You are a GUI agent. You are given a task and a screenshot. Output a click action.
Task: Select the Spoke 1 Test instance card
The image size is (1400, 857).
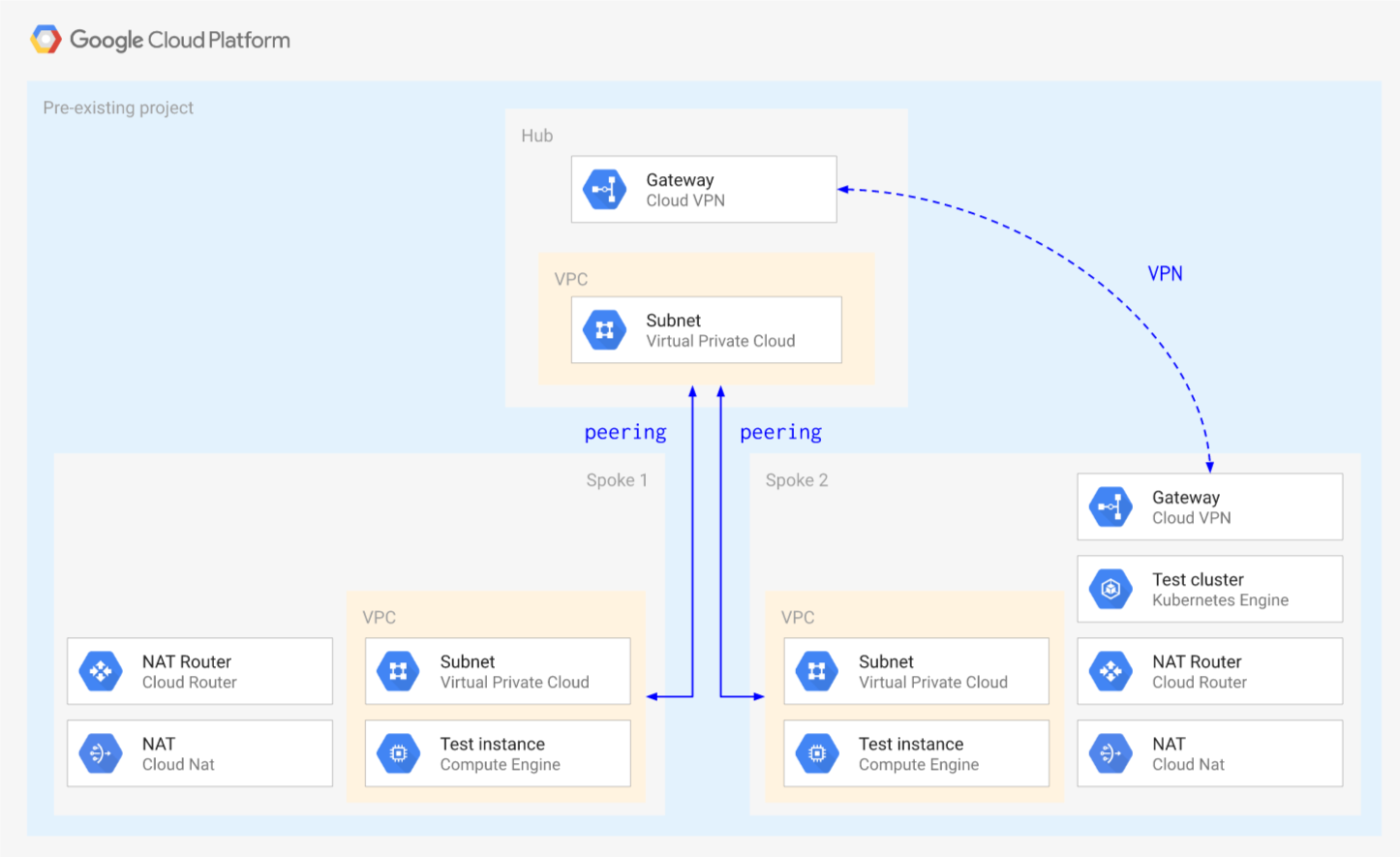(x=498, y=753)
